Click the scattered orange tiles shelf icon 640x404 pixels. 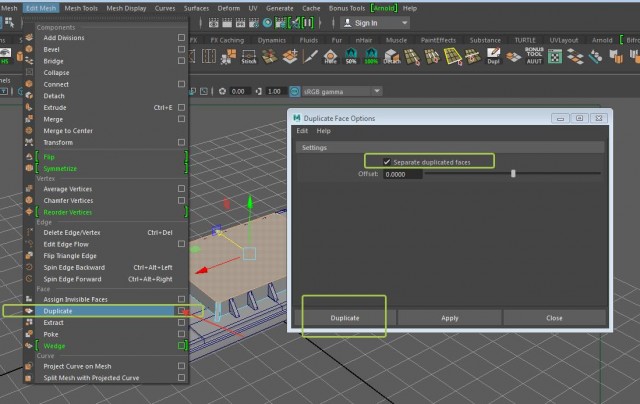(575, 57)
